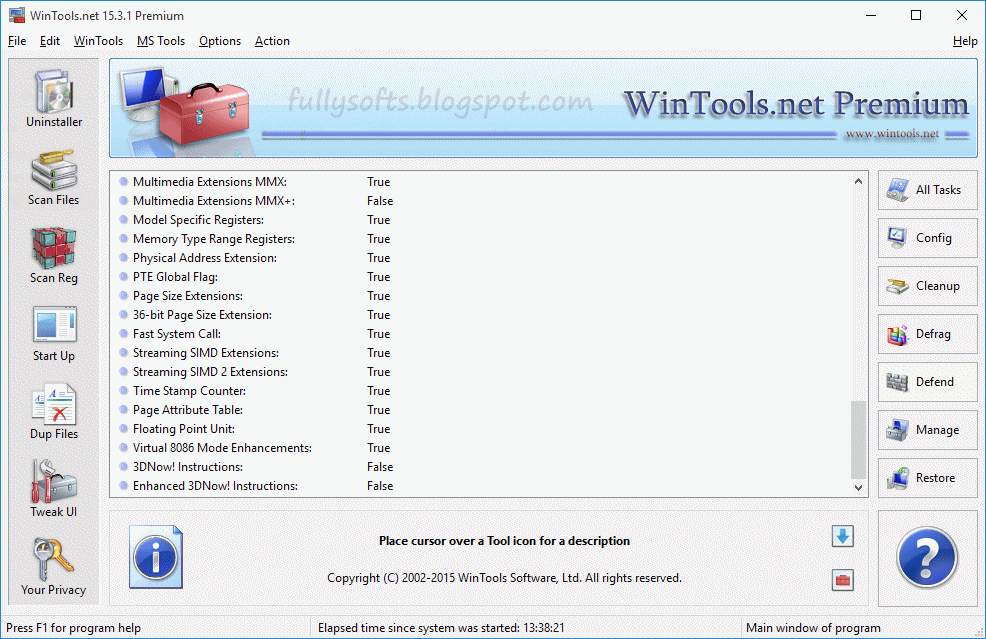
Task: Open the Uninstaller tool
Action: click(53, 98)
